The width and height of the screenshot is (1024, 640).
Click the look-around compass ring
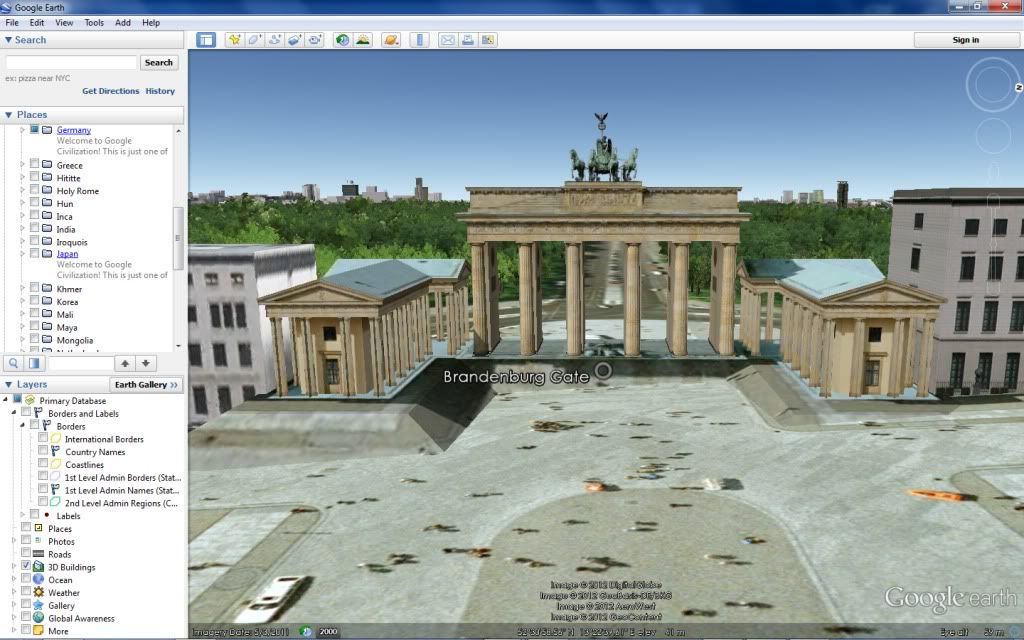(992, 84)
